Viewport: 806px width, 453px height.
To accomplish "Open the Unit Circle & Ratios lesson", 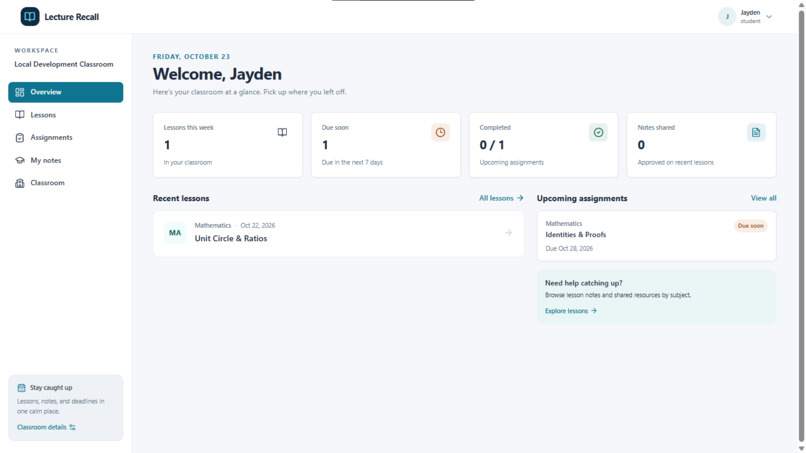I will 338,233.
